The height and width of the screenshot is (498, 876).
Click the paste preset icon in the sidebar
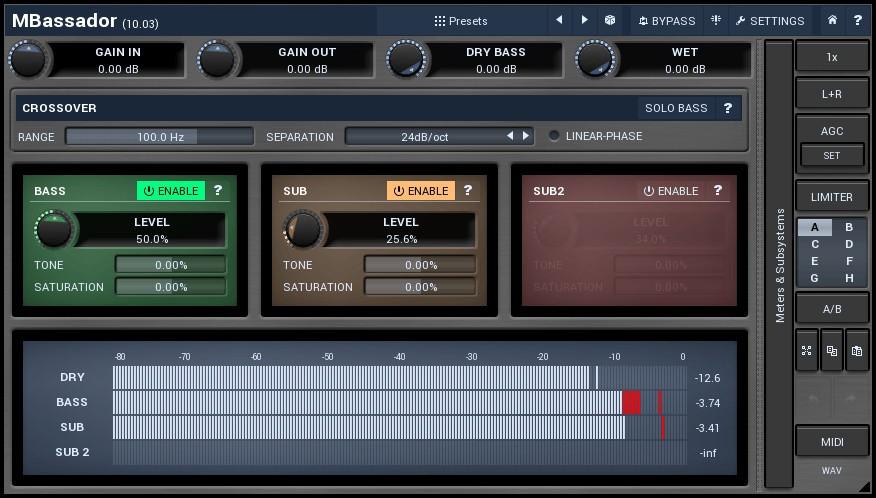(857, 351)
